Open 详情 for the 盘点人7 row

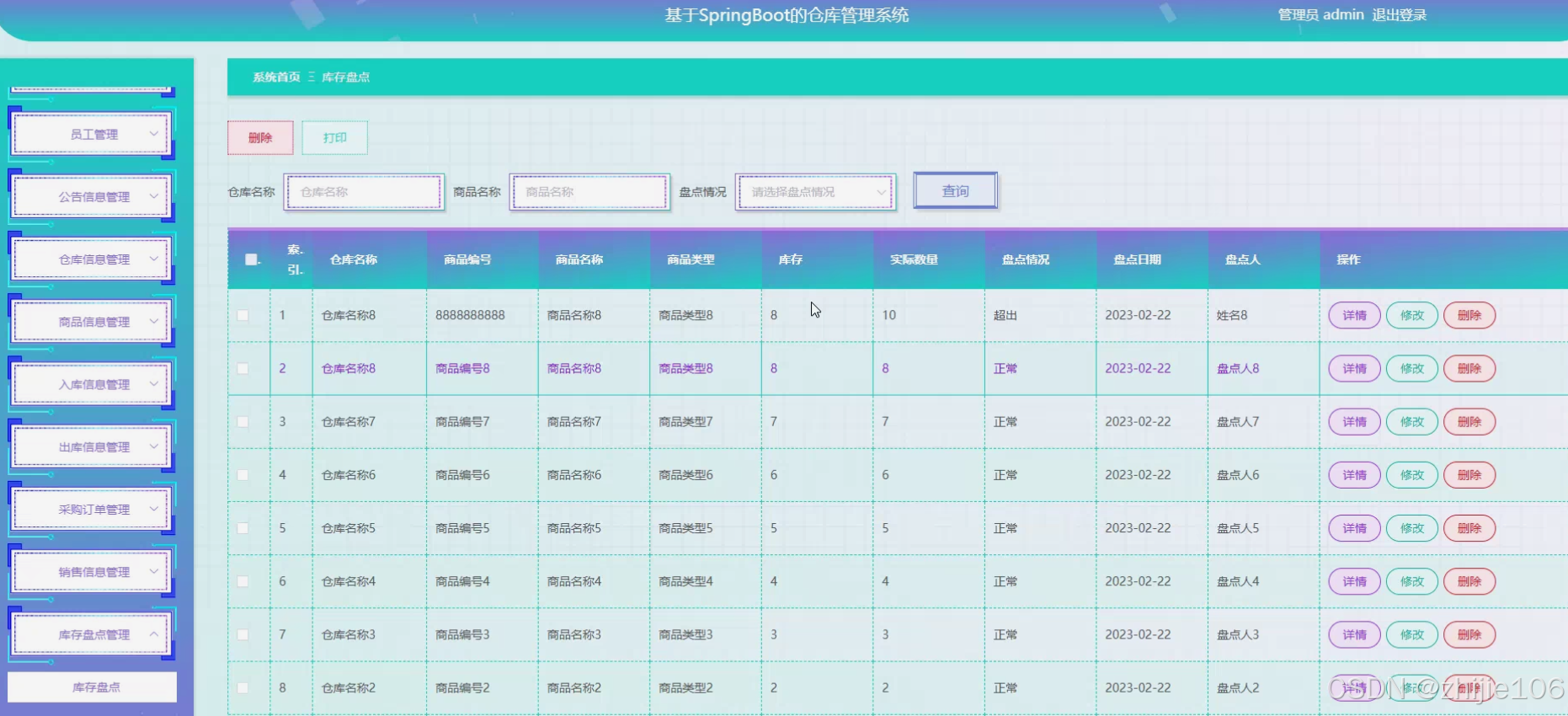[x=1354, y=421]
